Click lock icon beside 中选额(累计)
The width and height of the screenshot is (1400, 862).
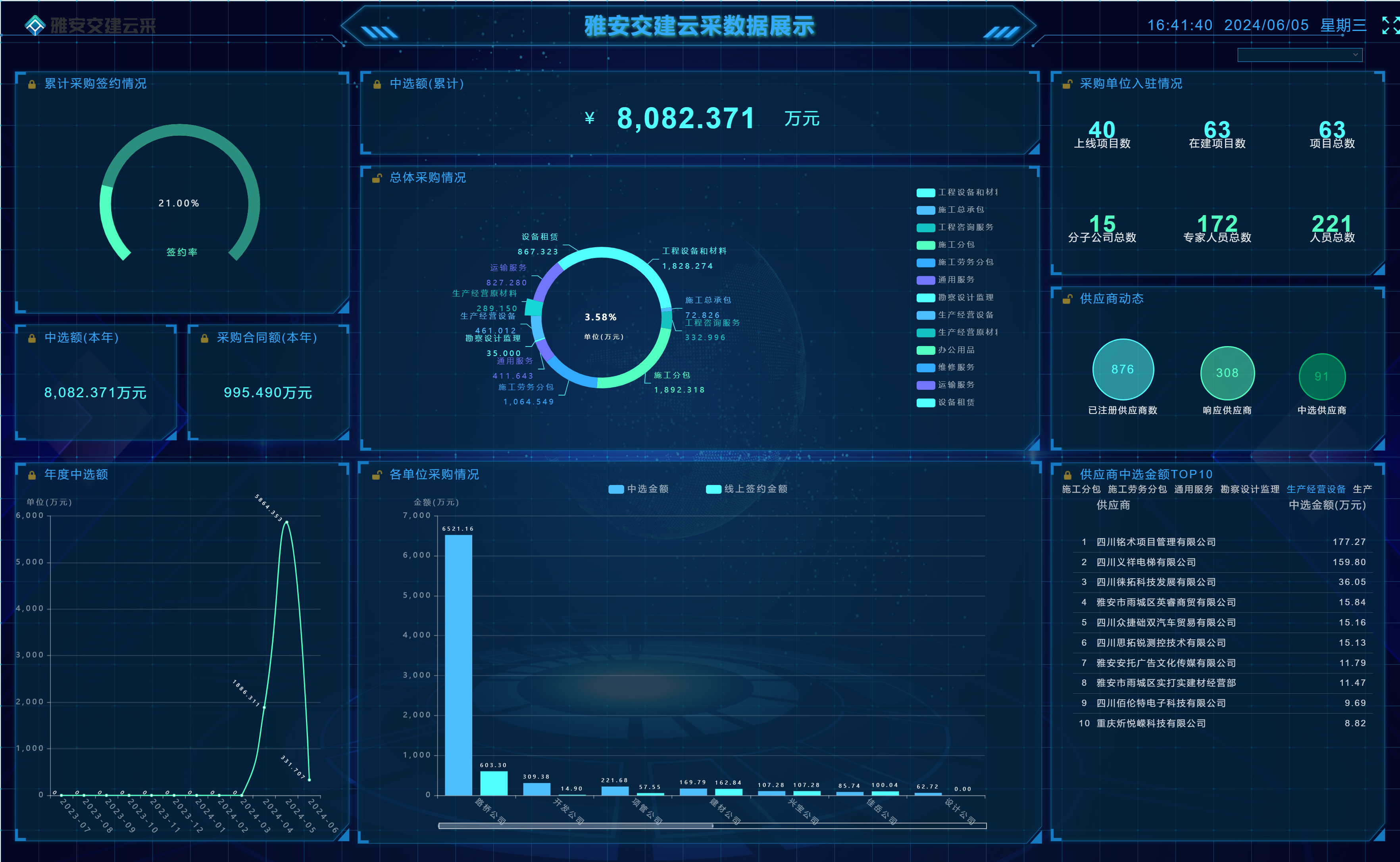[x=377, y=85]
